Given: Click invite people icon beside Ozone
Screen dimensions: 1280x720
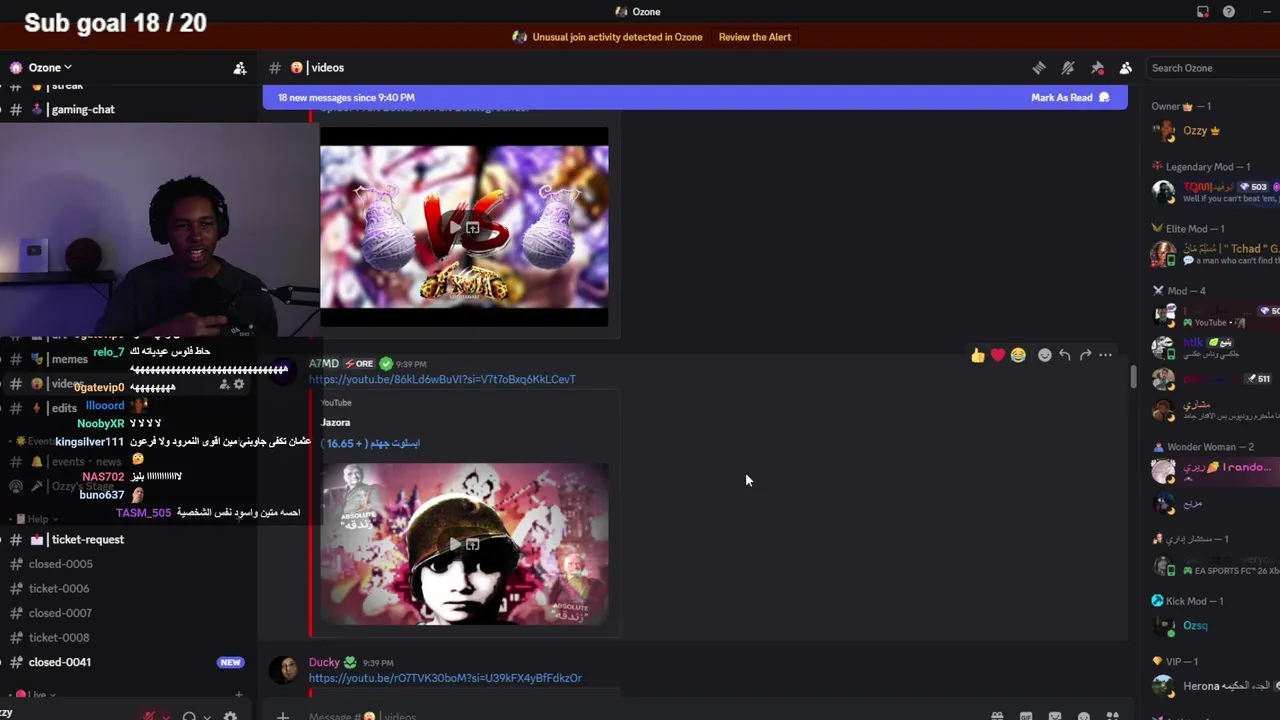Looking at the screenshot, I should click(240, 68).
